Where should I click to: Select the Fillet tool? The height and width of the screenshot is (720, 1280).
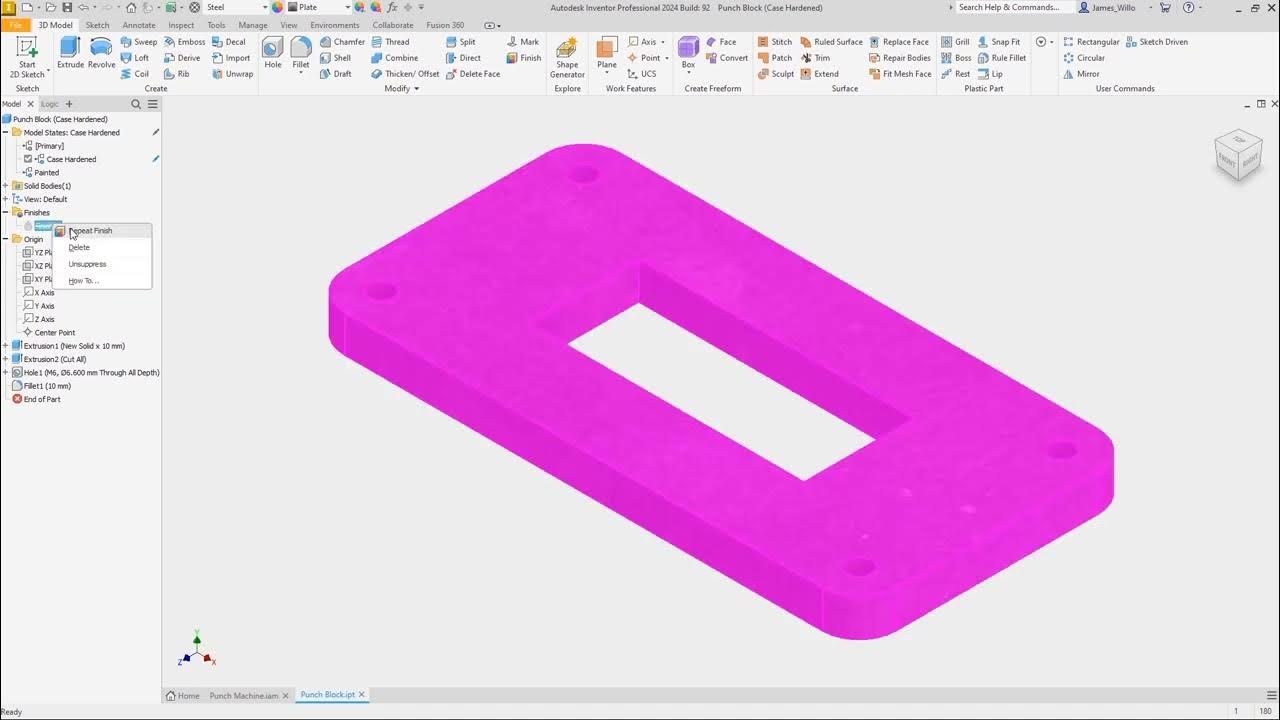[301, 53]
